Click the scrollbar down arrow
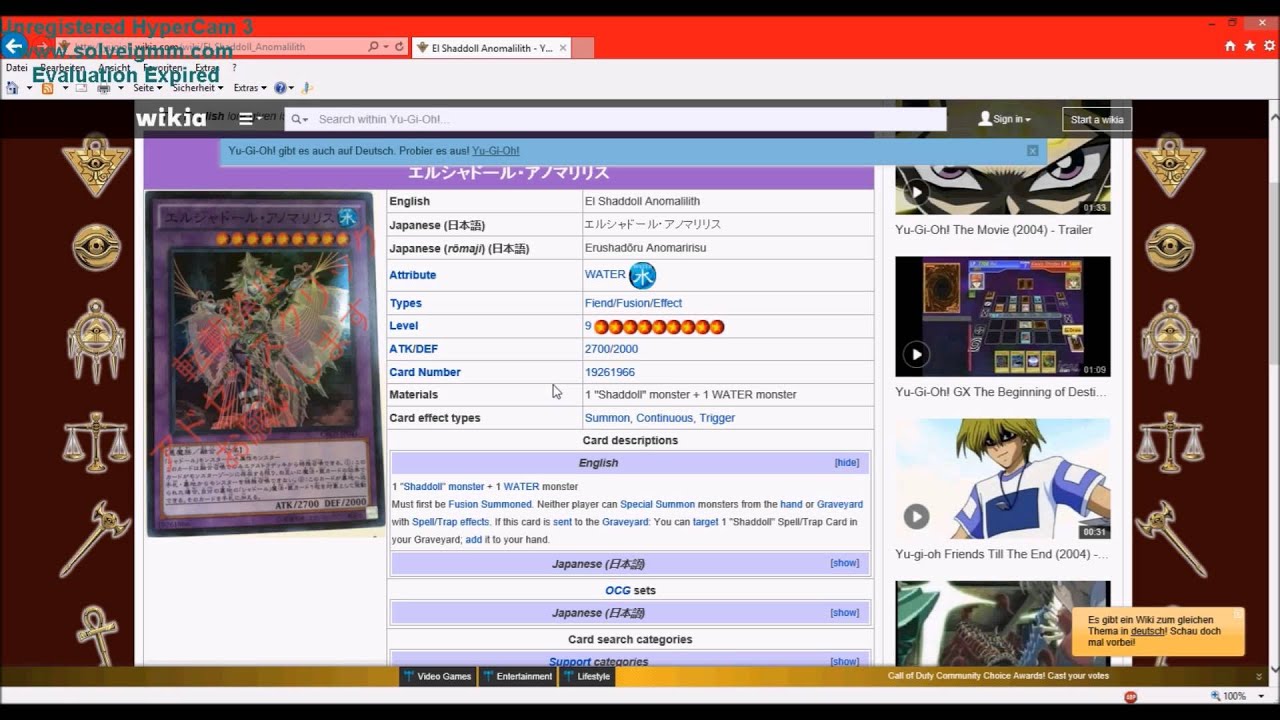This screenshot has height=720, width=1280. [1274, 668]
